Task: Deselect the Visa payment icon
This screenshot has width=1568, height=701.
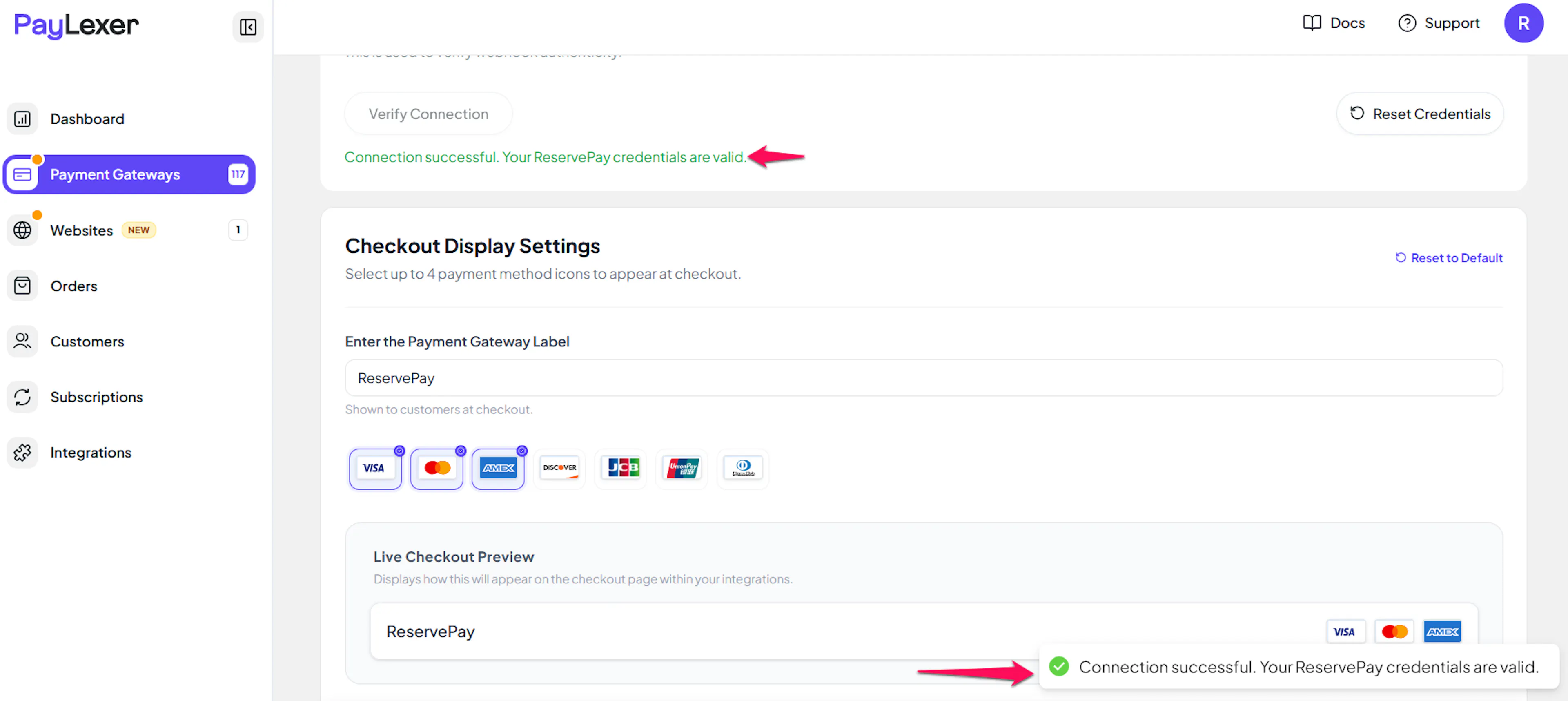Action: click(x=375, y=468)
